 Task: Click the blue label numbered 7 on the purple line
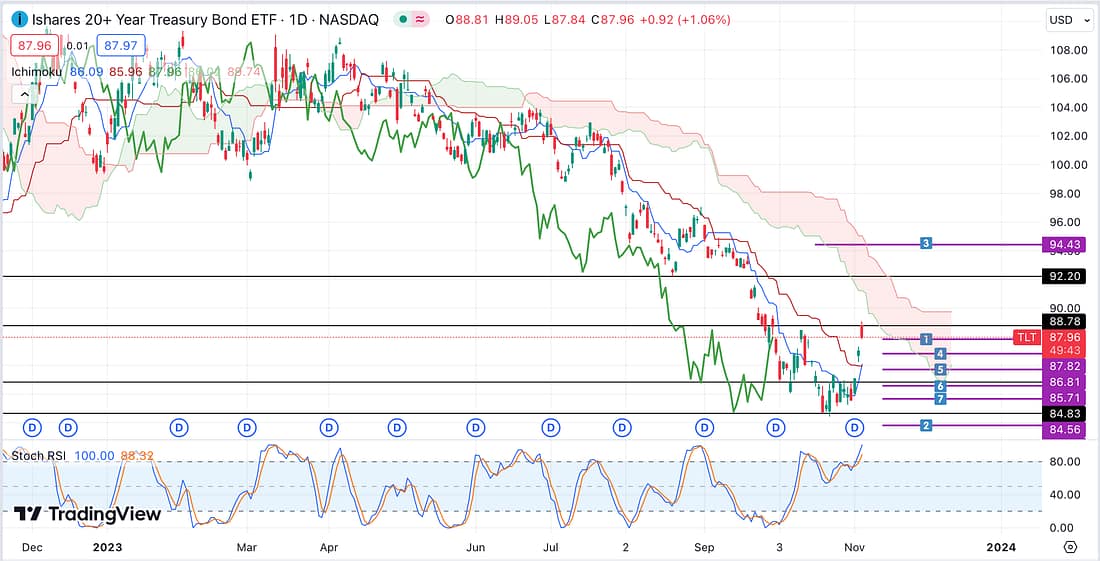tap(940, 399)
